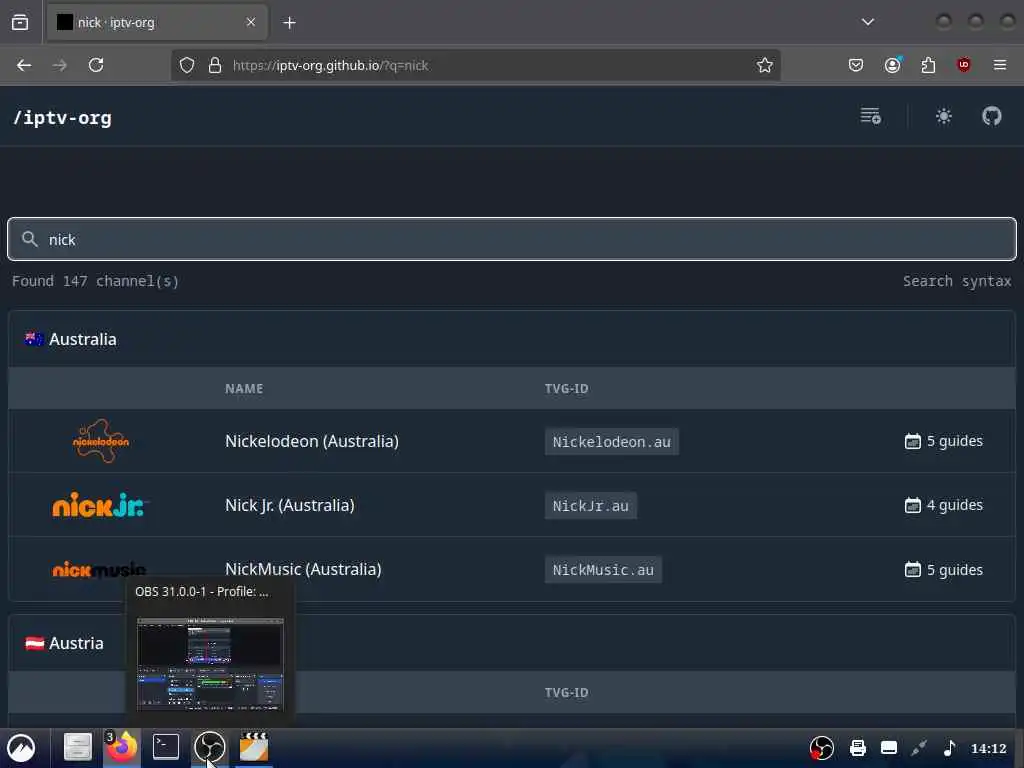Switch to OBS Studio in taskbar
Image resolution: width=1024 pixels, height=768 pixels.
pyautogui.click(x=210, y=746)
